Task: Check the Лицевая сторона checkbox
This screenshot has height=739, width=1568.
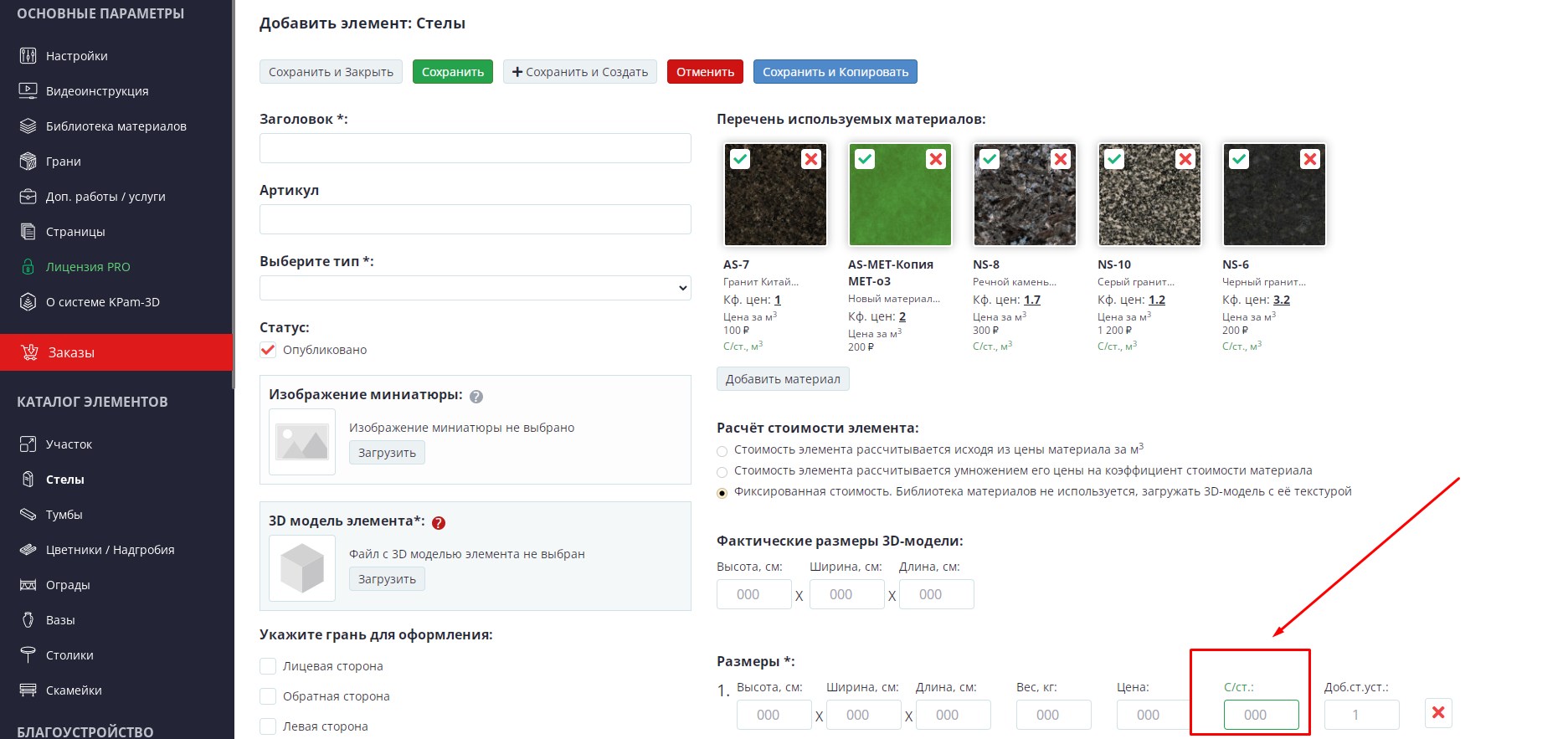Action: pos(268,666)
